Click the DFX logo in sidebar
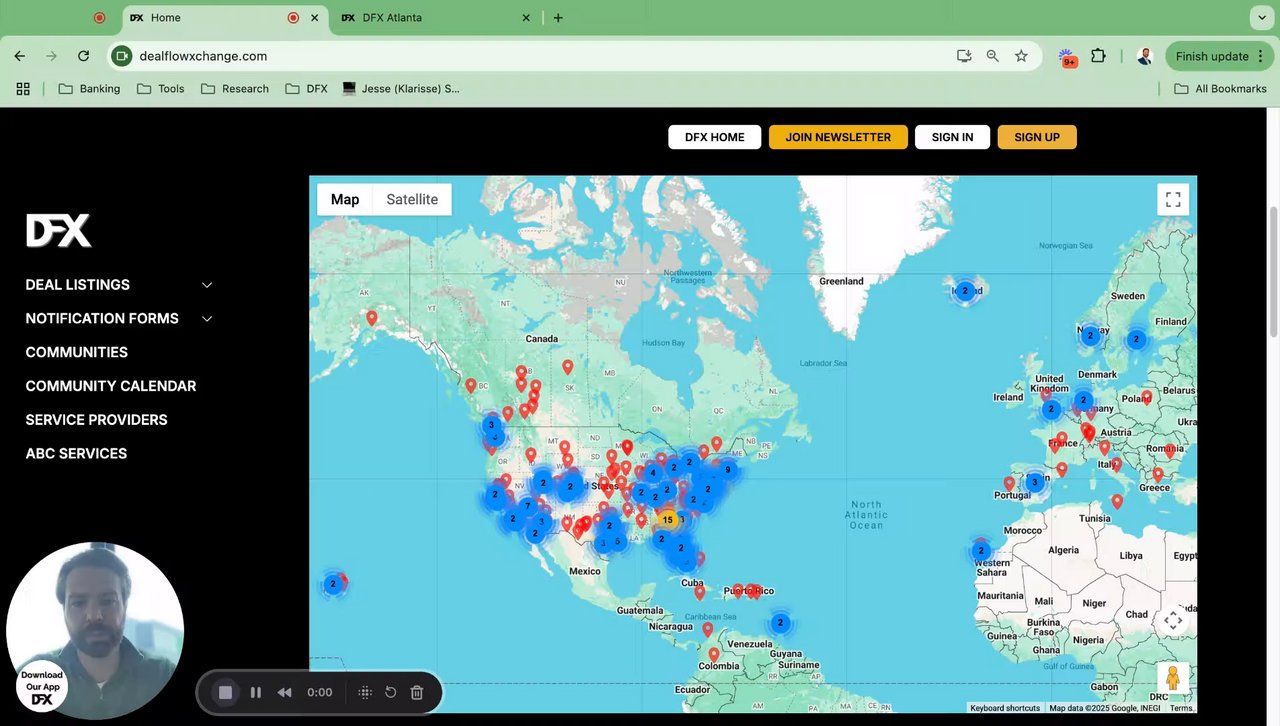 [58, 230]
